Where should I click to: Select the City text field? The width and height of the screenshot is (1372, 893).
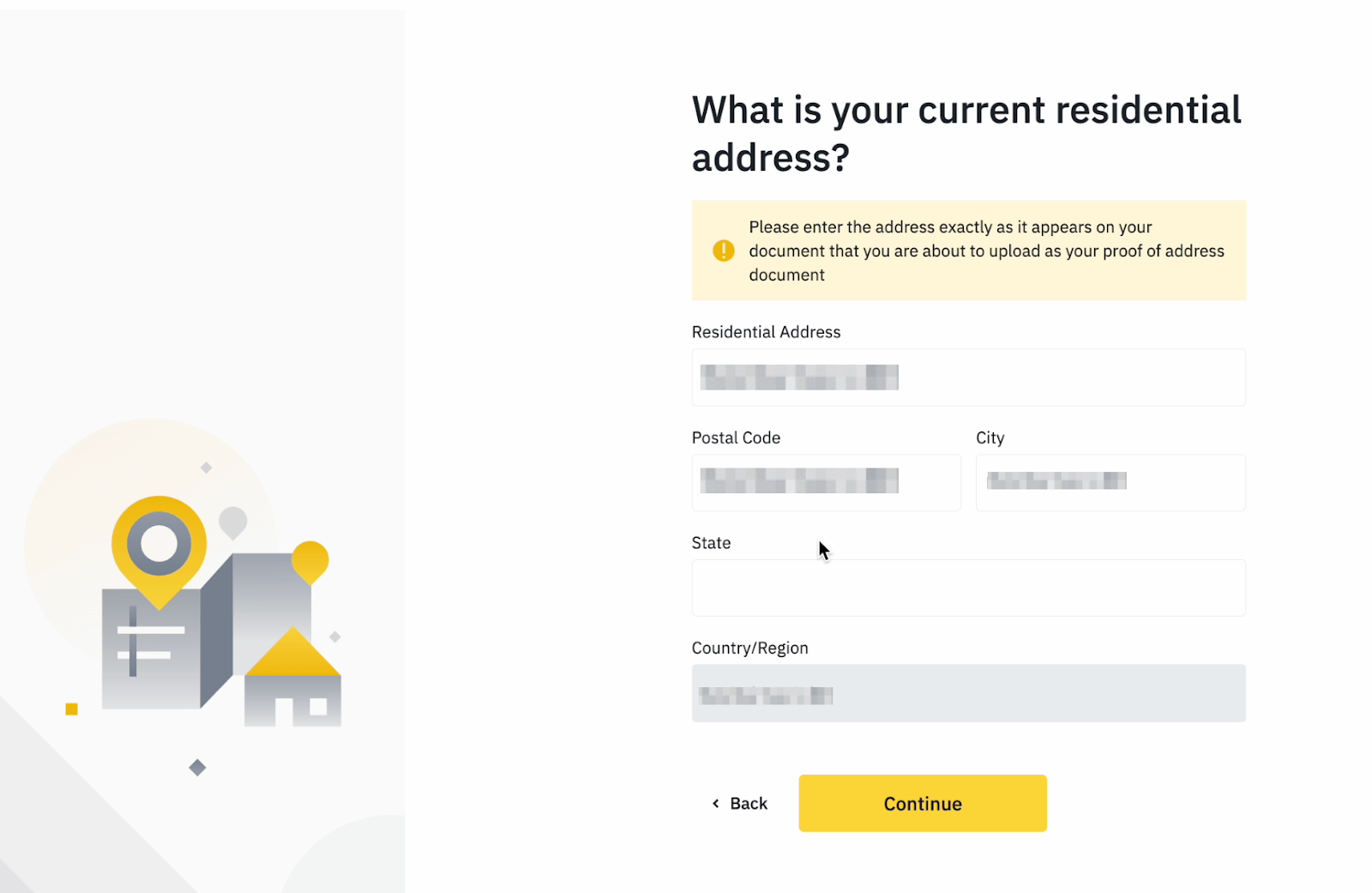click(x=1110, y=483)
